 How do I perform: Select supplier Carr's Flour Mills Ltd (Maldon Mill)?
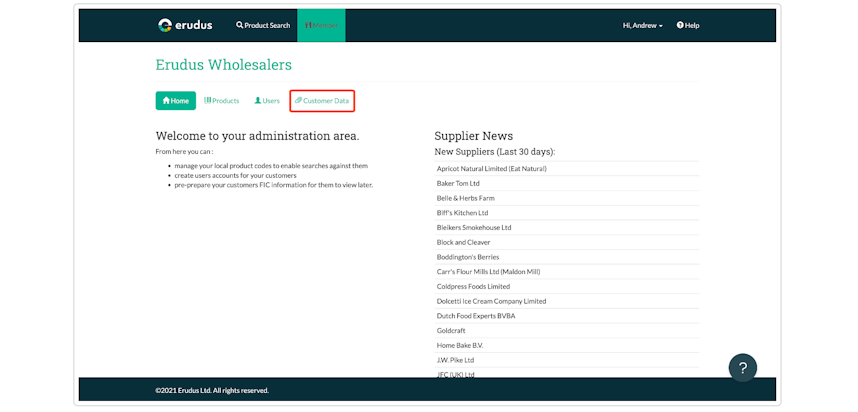point(566,272)
